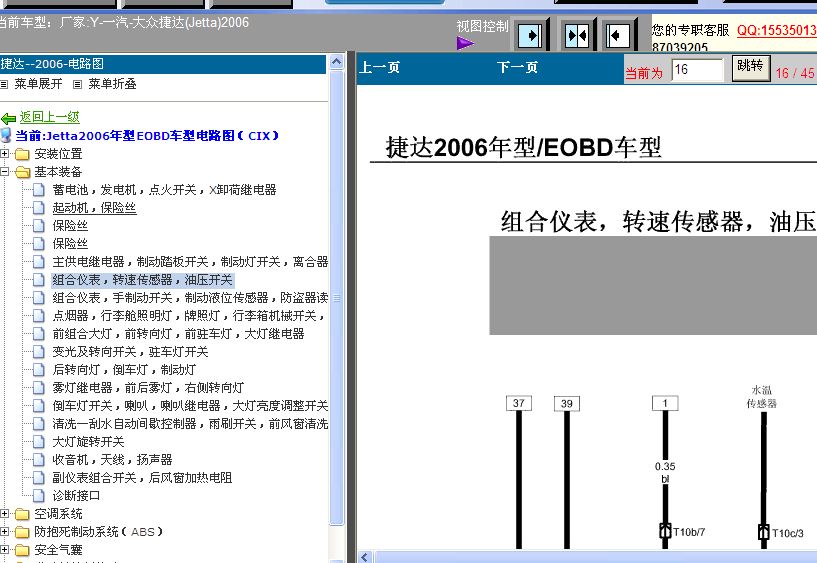Click 菜单展开 to expand all menus

pos(38,84)
